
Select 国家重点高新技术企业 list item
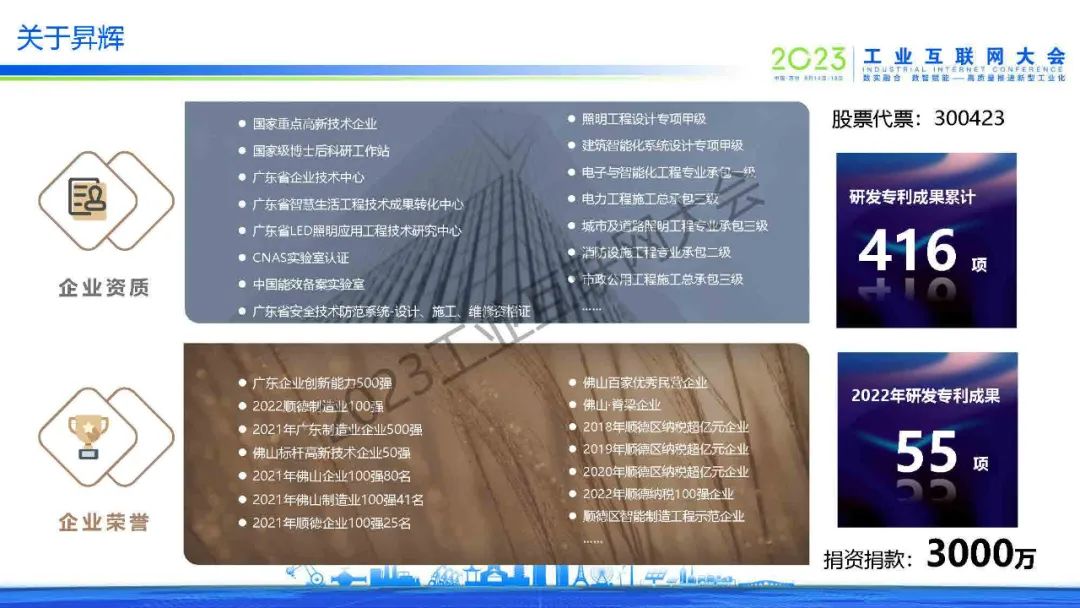tap(314, 124)
